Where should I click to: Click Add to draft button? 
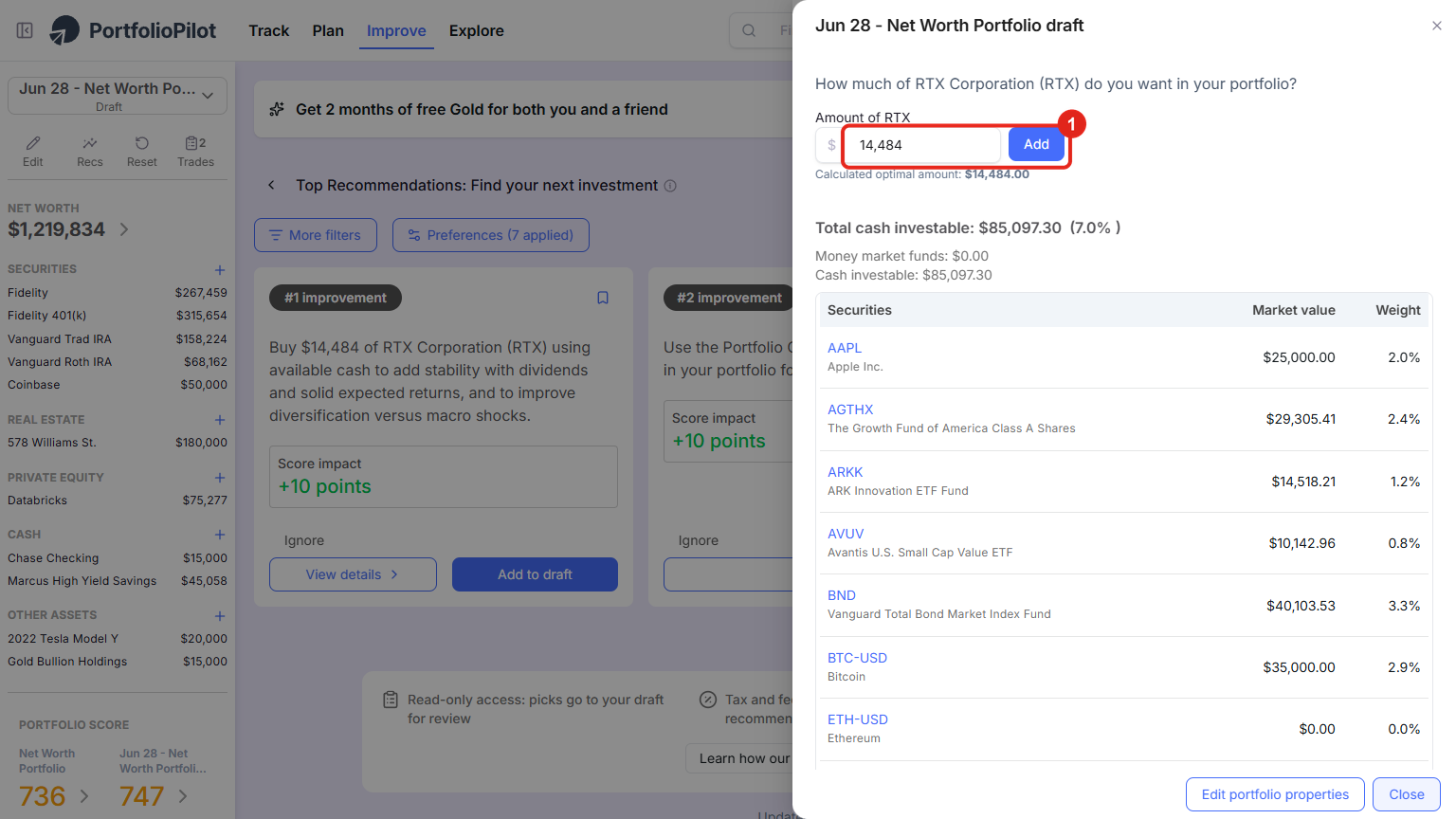[535, 574]
